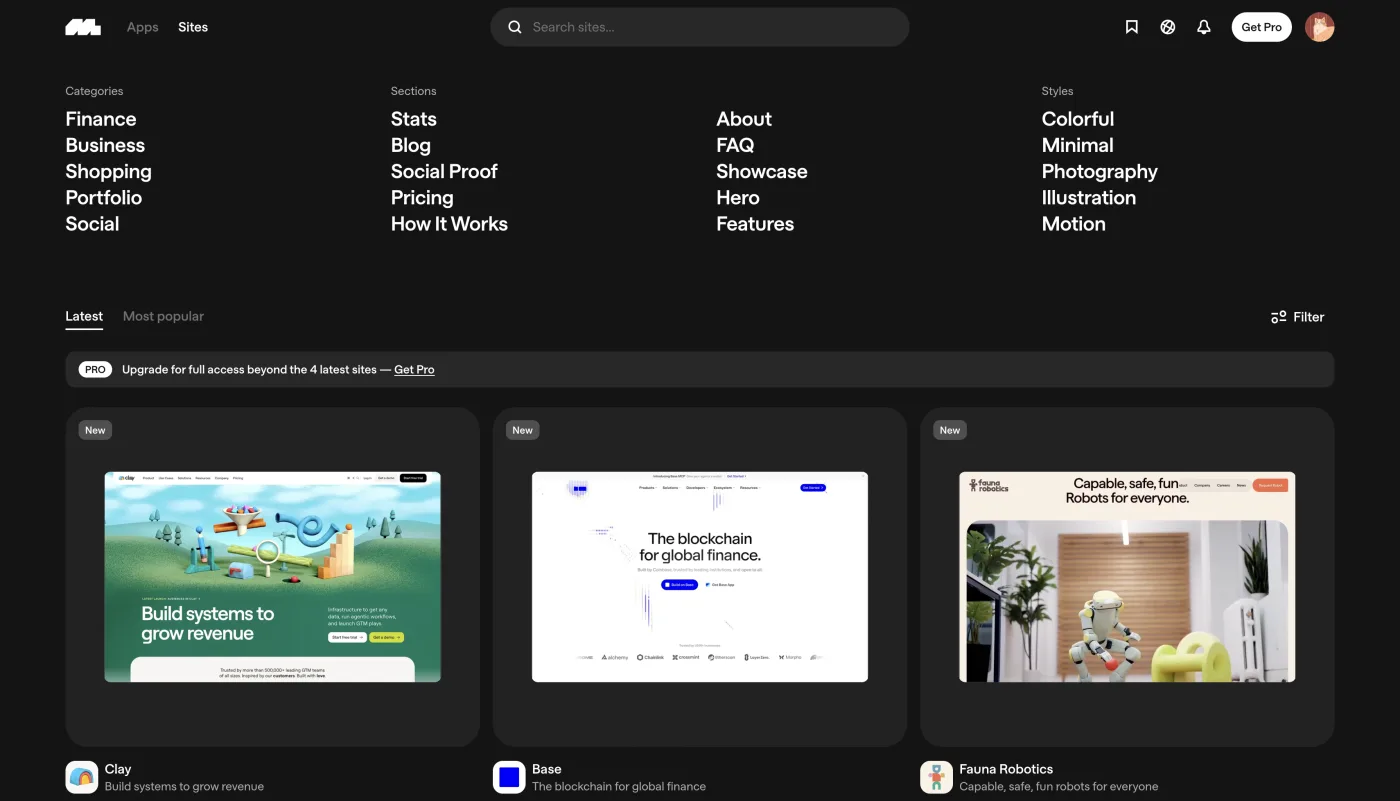Open the FAQ section

[735, 145]
